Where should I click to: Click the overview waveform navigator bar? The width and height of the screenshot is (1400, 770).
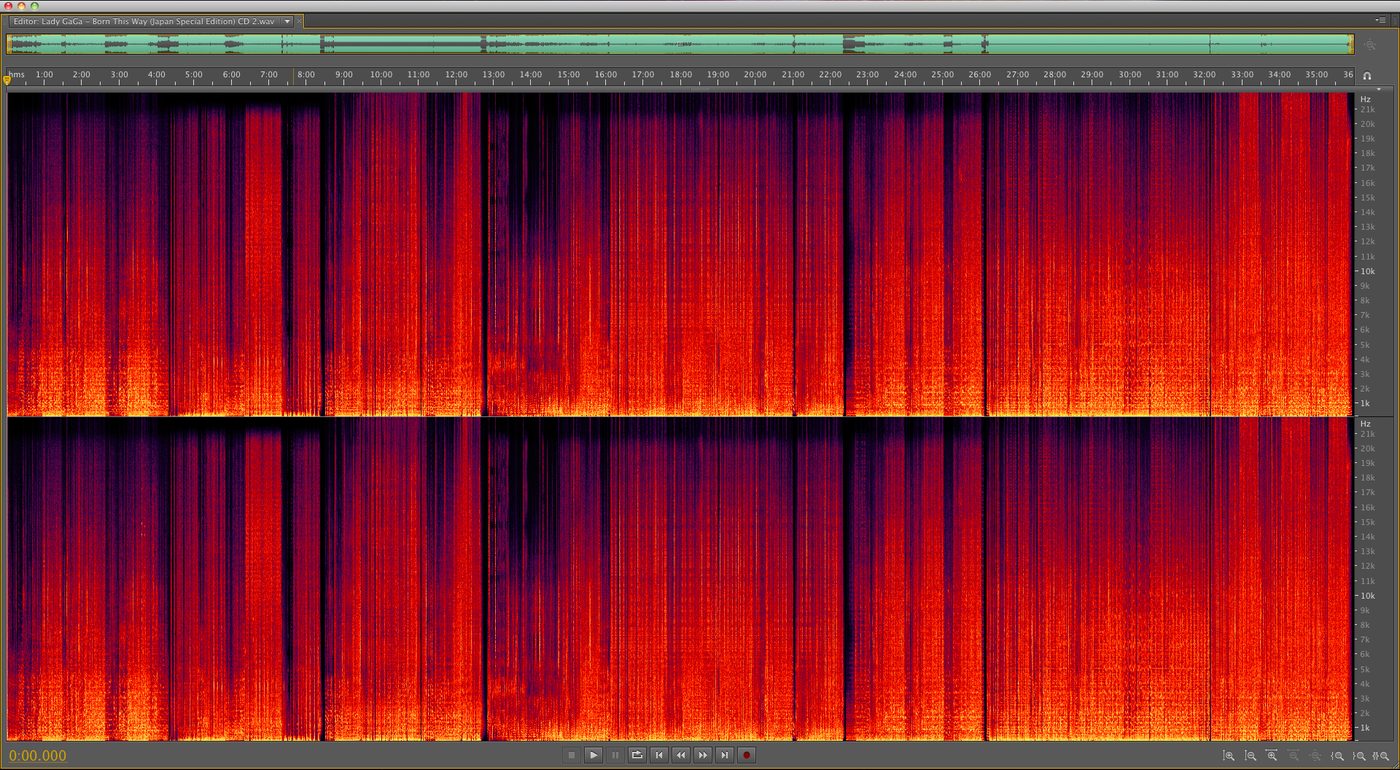680,44
